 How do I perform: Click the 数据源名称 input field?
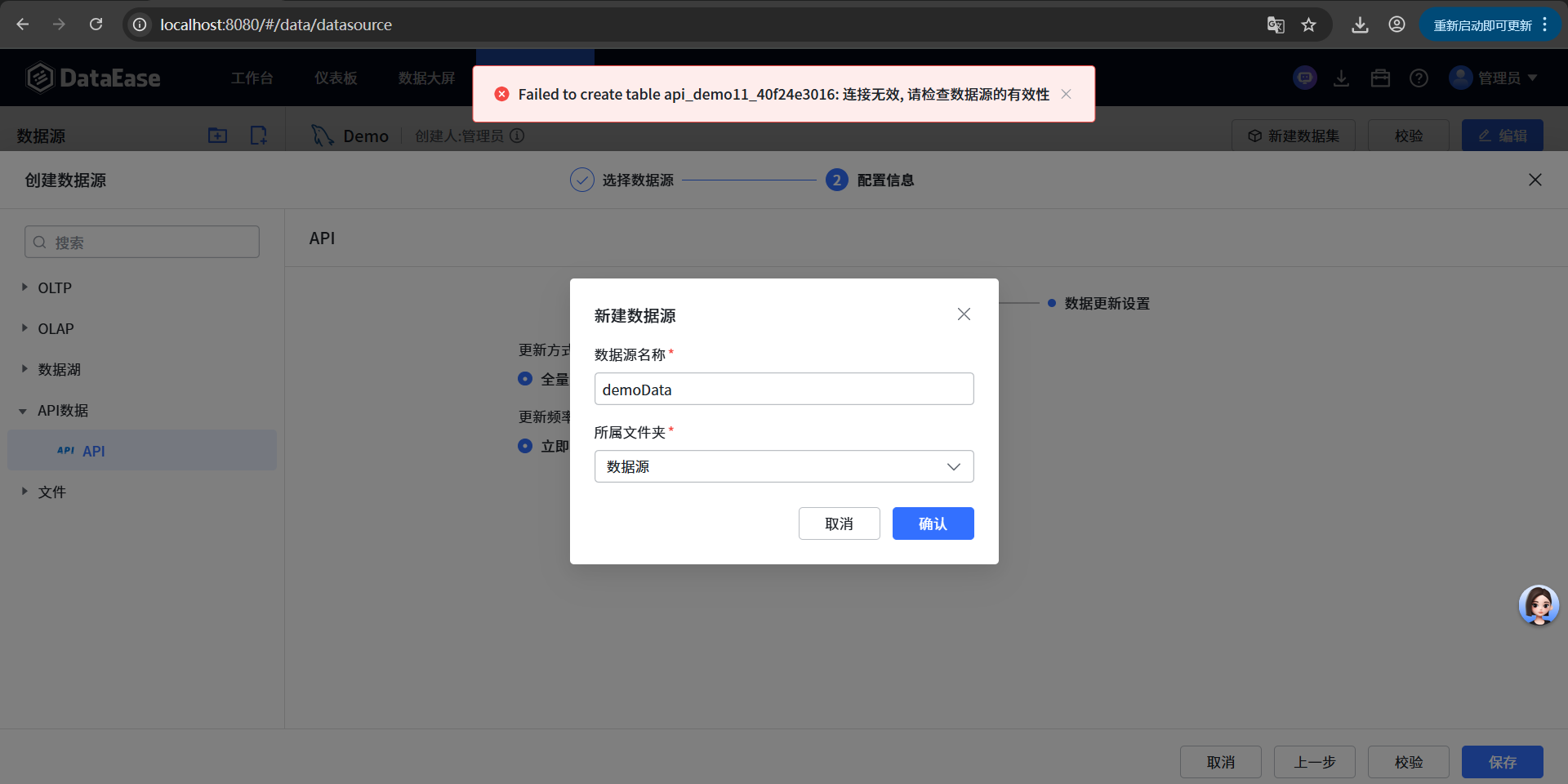point(783,390)
